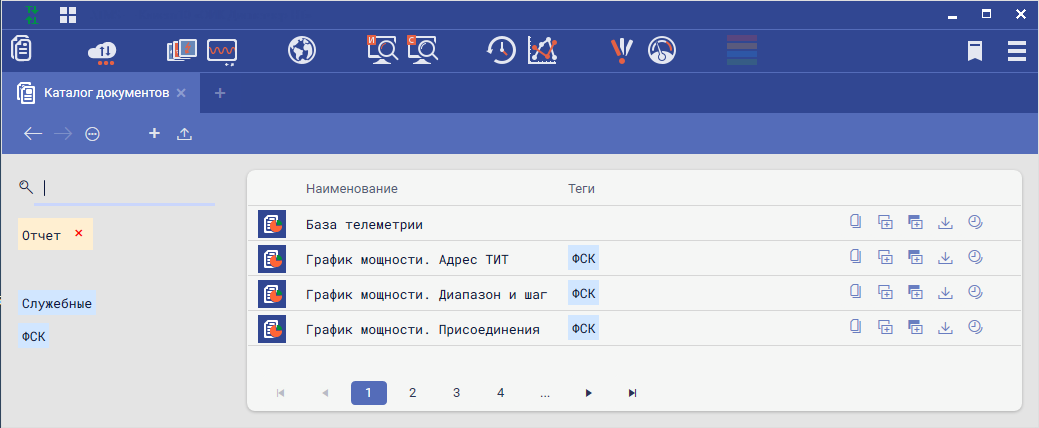Viewport: 1039px width, 428px height.
Task: Filter by ФСК tag in left panel
Action: 33,337
